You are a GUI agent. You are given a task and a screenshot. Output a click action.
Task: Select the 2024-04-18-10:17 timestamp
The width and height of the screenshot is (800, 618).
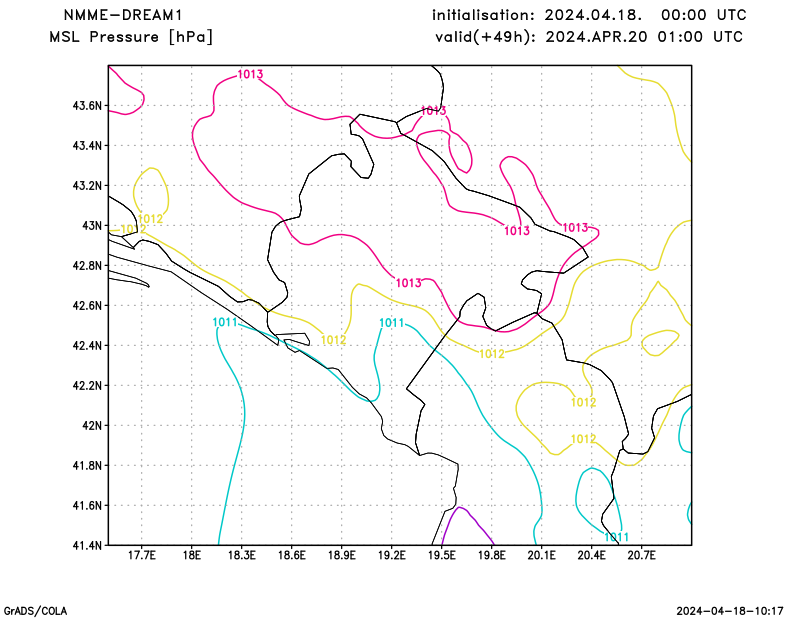click(730, 611)
